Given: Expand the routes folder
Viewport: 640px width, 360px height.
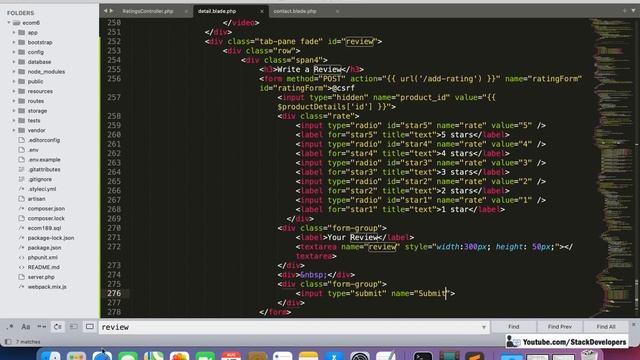Looking at the screenshot, I should tap(14, 101).
